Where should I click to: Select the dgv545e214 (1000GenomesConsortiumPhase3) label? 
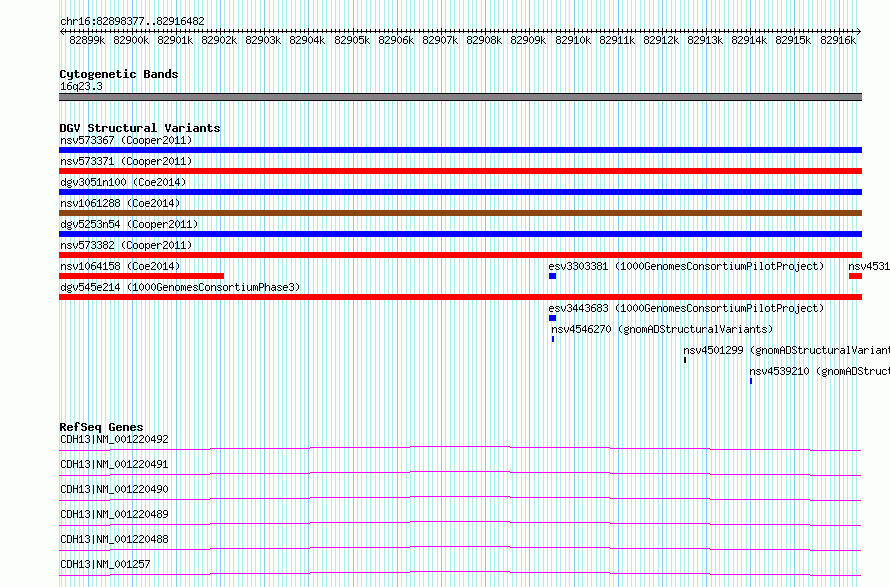[x=180, y=287]
